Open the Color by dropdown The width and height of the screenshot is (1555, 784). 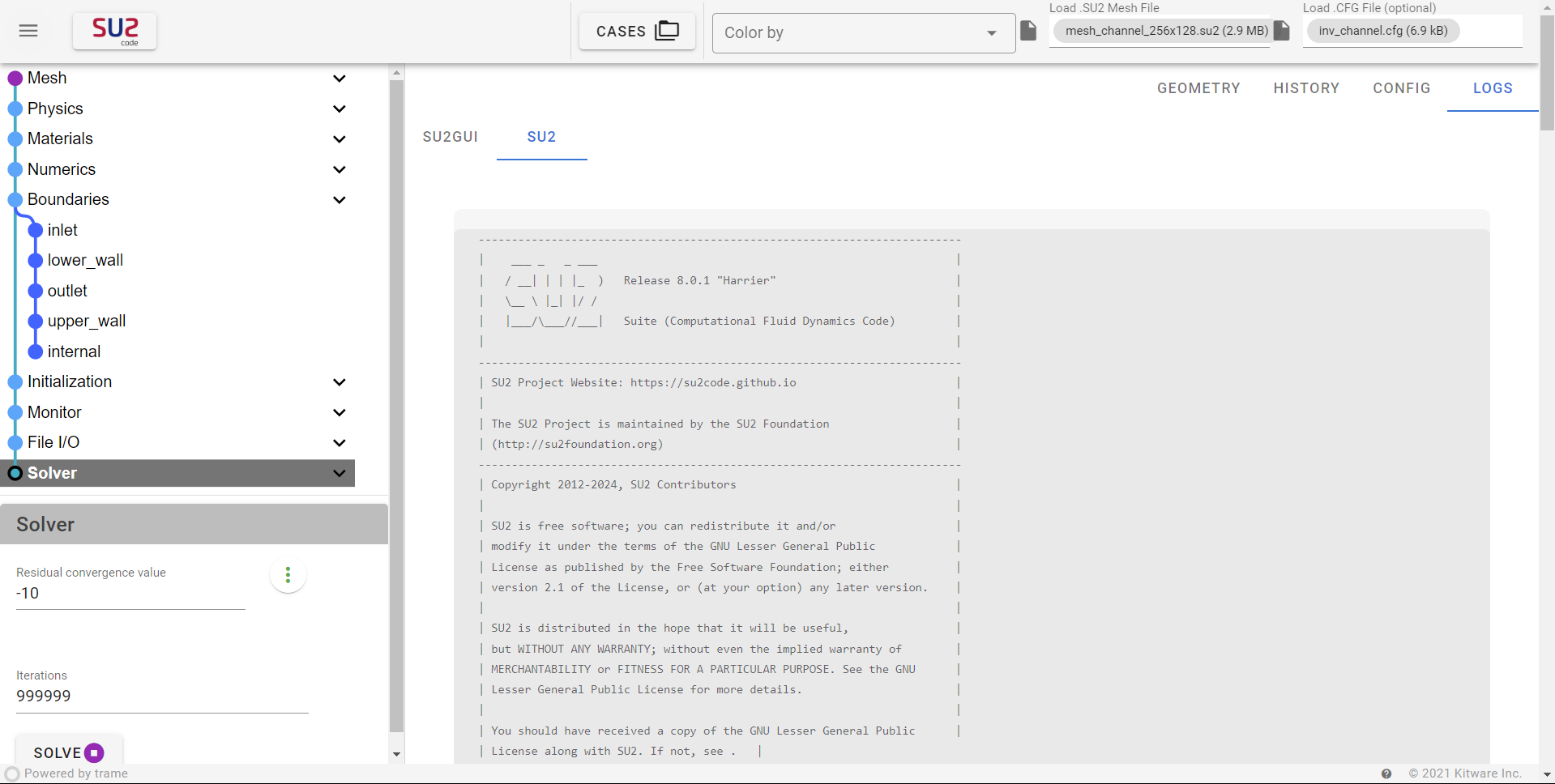click(x=863, y=32)
